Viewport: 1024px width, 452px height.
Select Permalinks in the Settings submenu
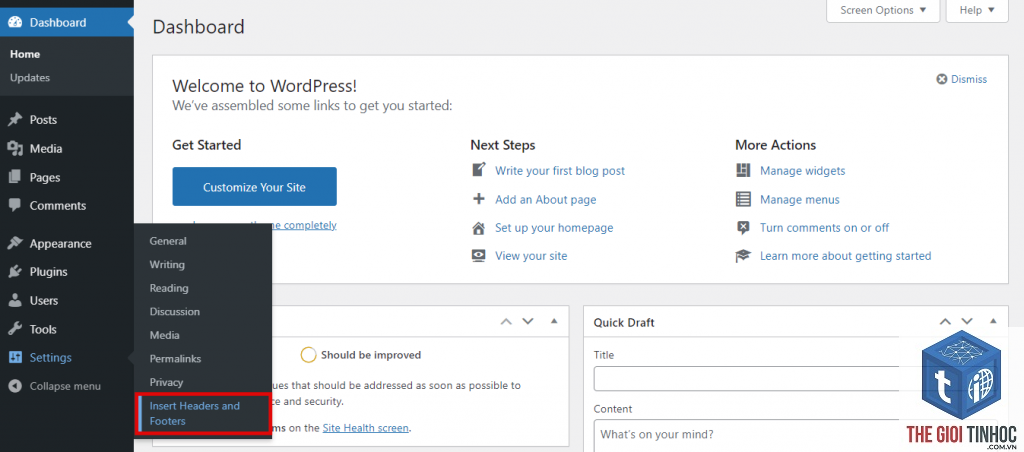coord(175,359)
